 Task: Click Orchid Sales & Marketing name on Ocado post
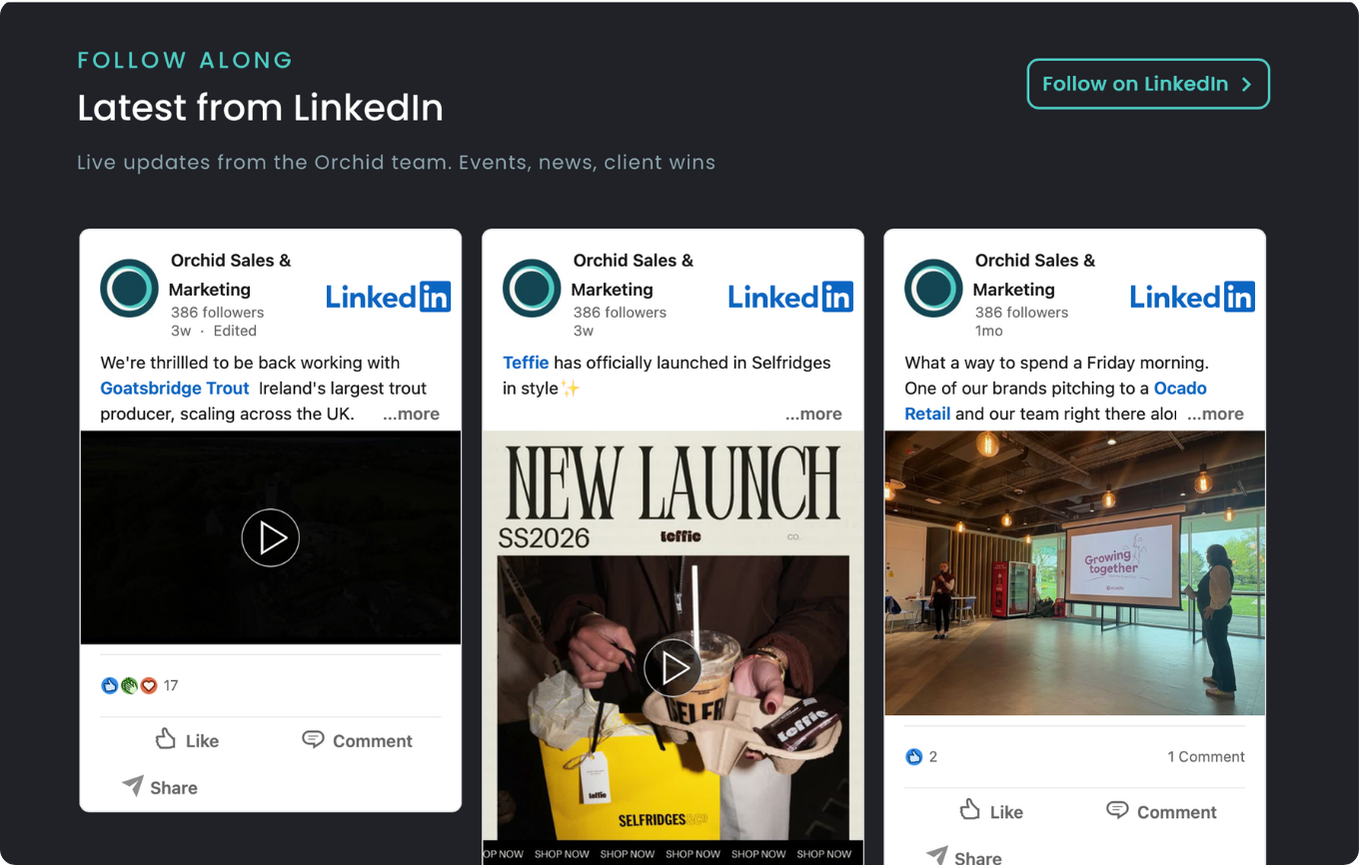coord(1035,275)
